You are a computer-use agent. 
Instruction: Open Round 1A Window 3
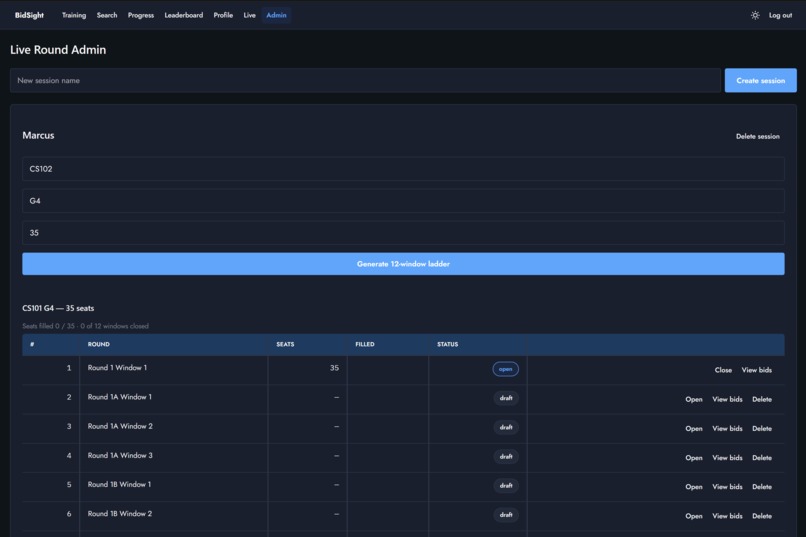tap(693, 458)
